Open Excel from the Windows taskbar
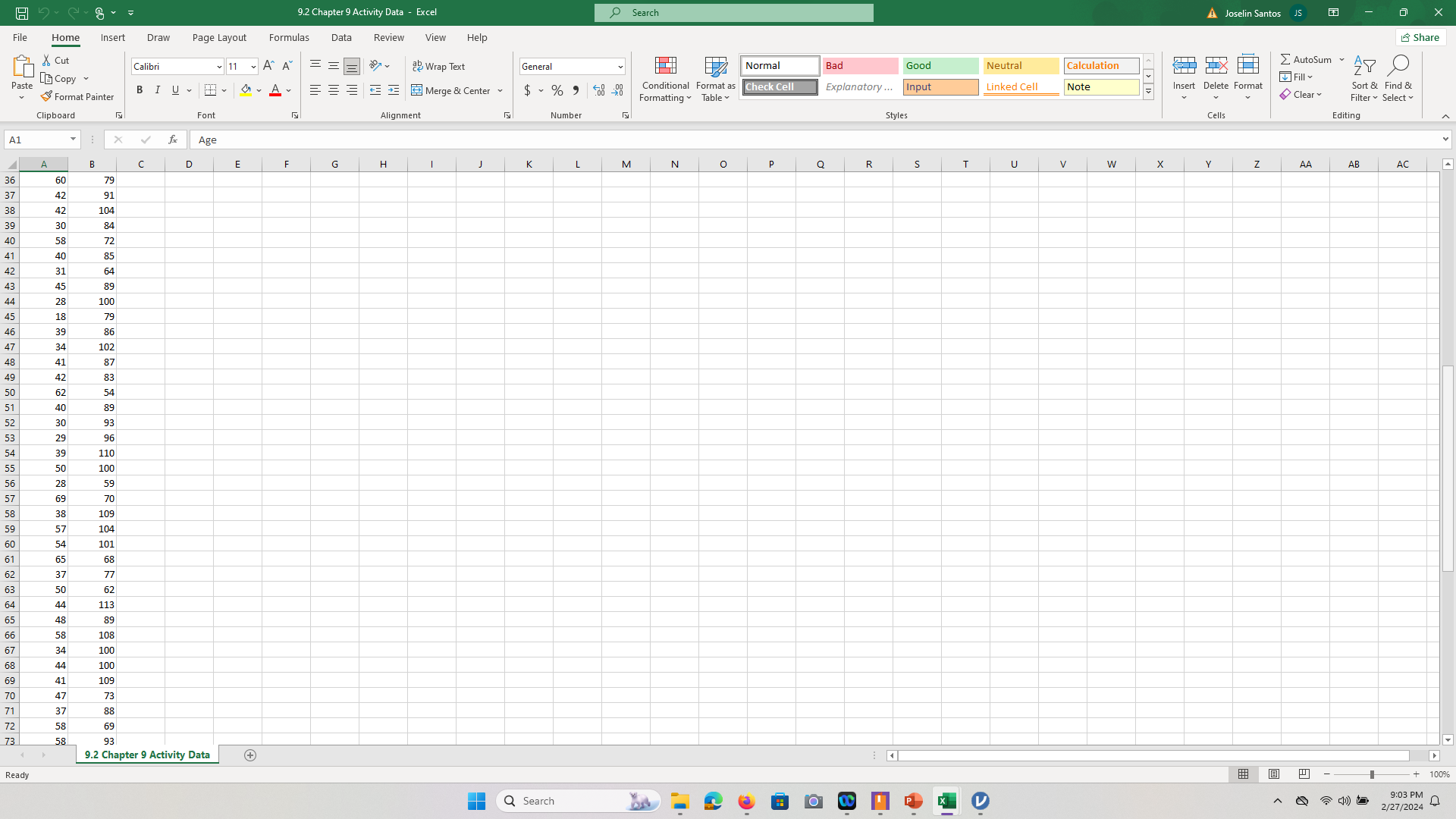 click(946, 801)
